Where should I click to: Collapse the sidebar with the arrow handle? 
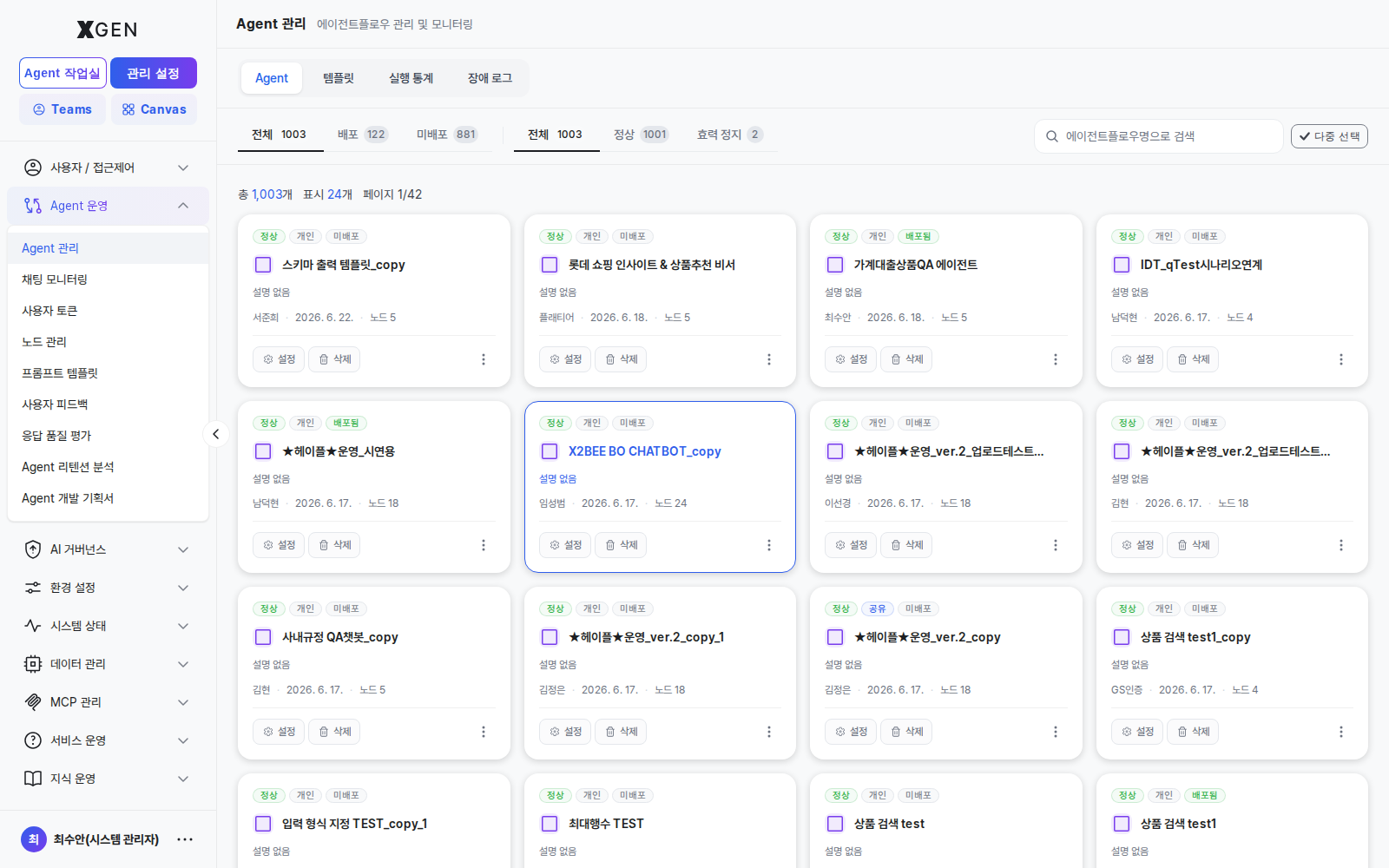(x=215, y=434)
